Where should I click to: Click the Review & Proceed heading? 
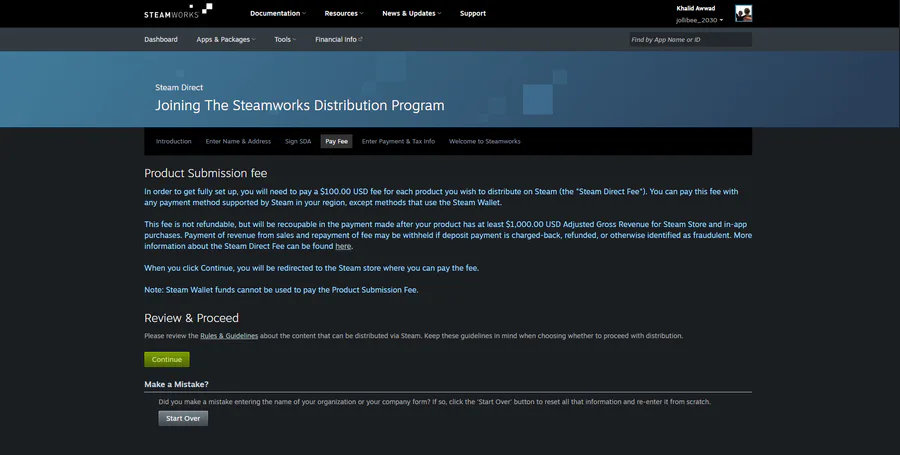click(191, 318)
